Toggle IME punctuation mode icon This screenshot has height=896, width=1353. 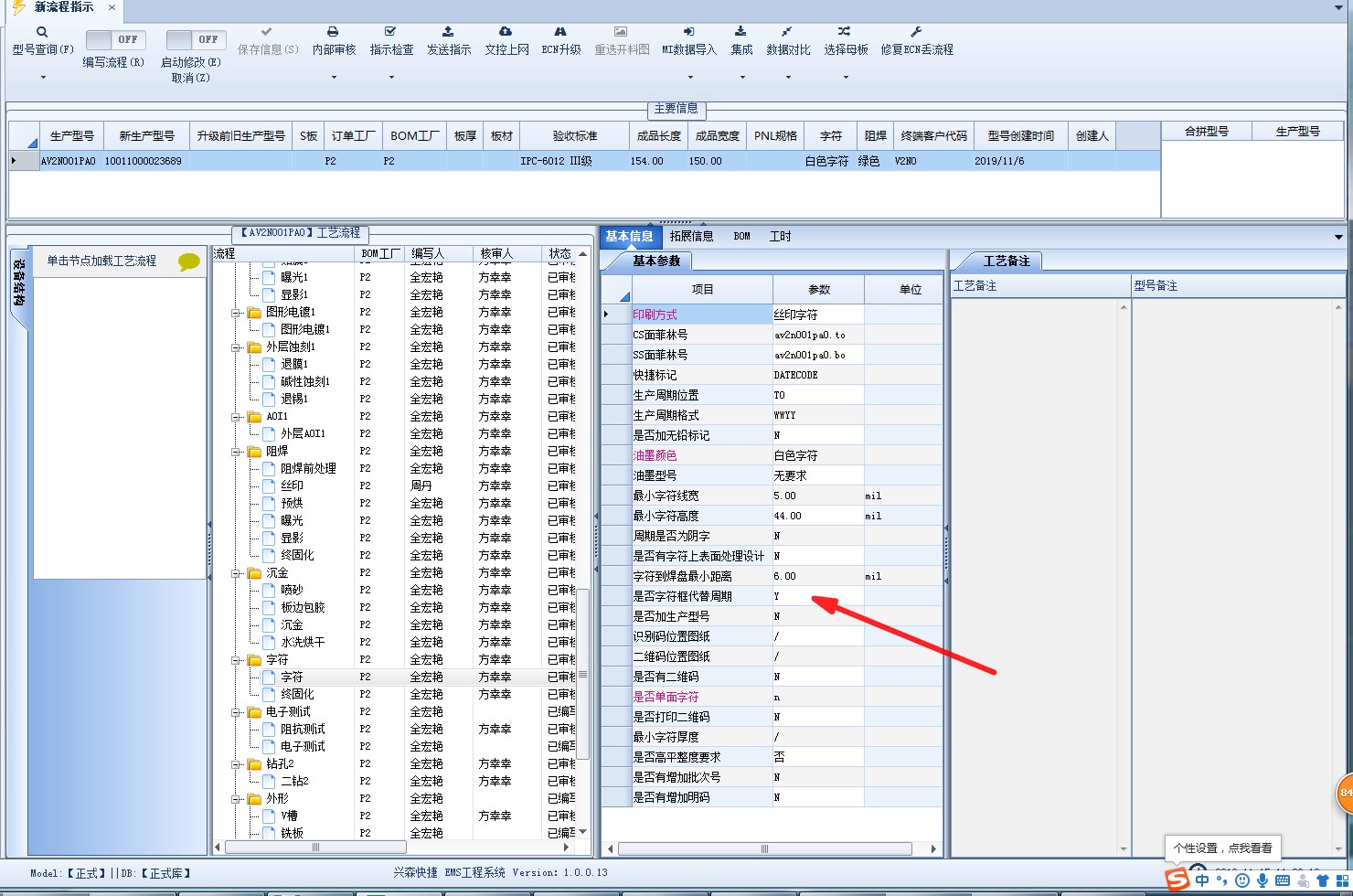coord(1221,881)
